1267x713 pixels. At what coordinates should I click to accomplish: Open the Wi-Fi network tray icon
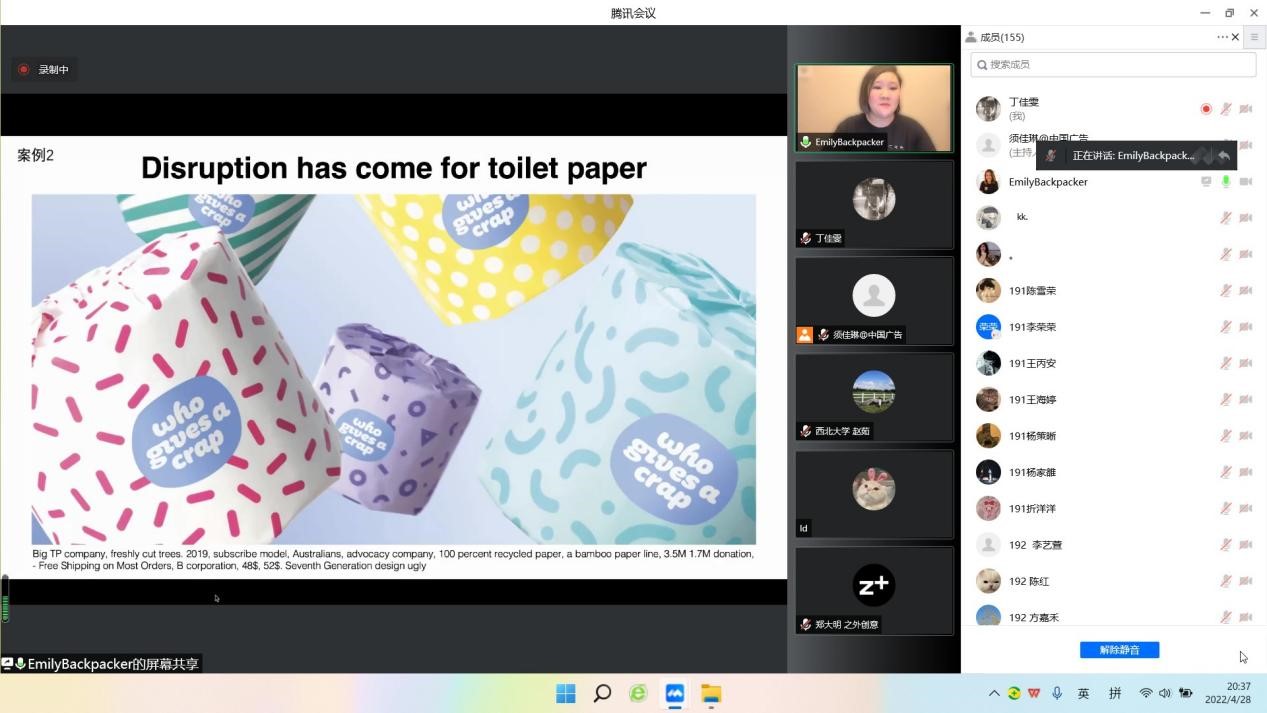[x=1146, y=693]
